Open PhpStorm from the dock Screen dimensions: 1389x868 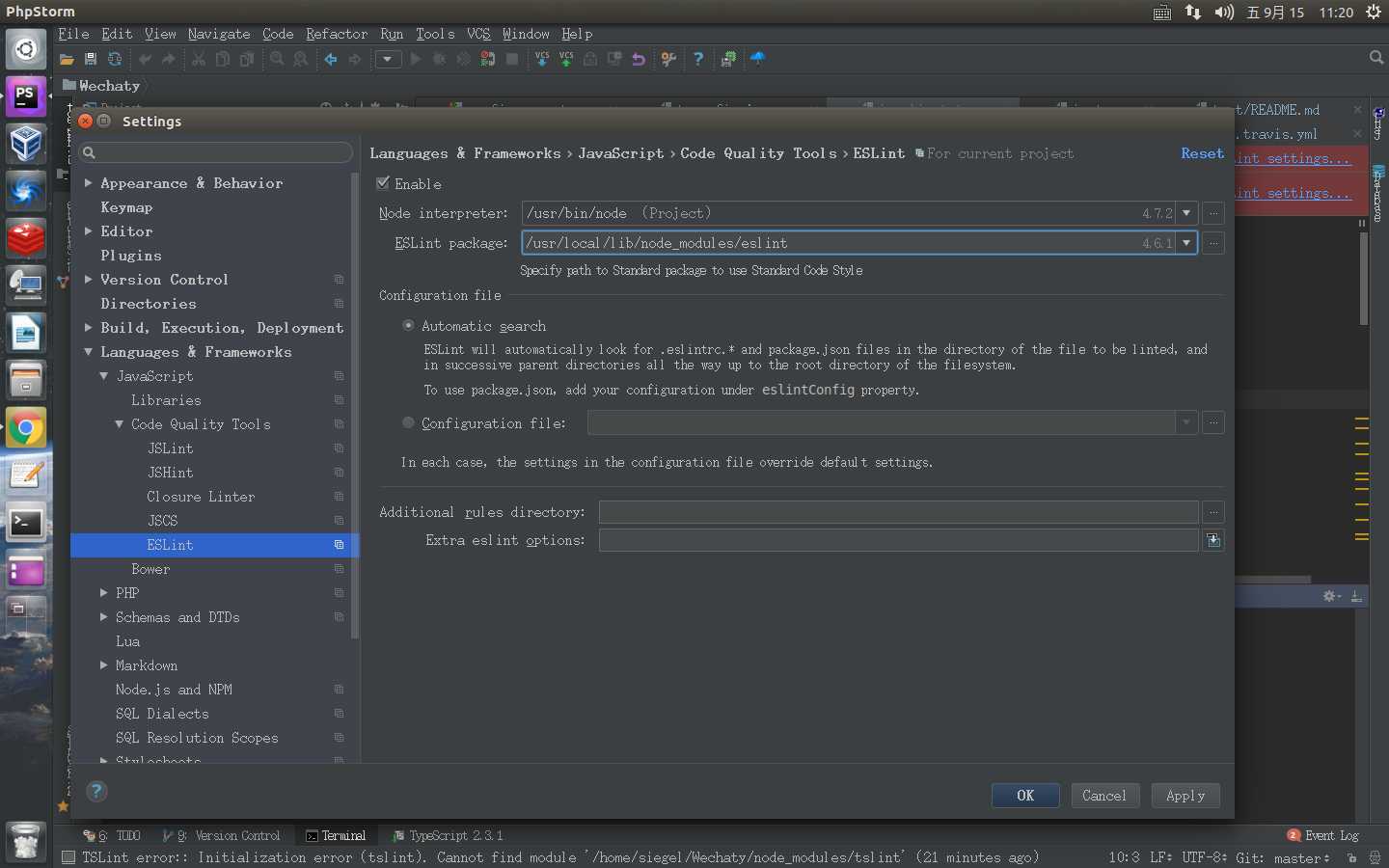(26, 97)
